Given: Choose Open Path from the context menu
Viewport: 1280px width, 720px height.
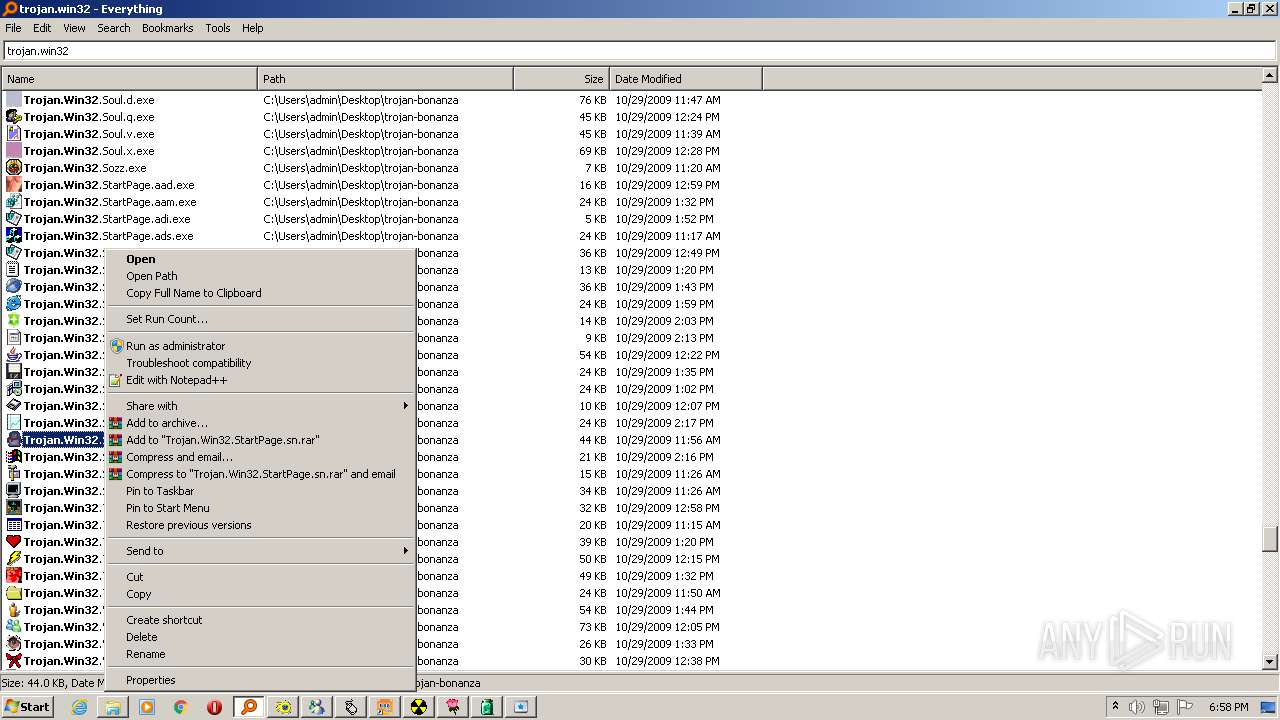Looking at the screenshot, I should click(x=260, y=276).
